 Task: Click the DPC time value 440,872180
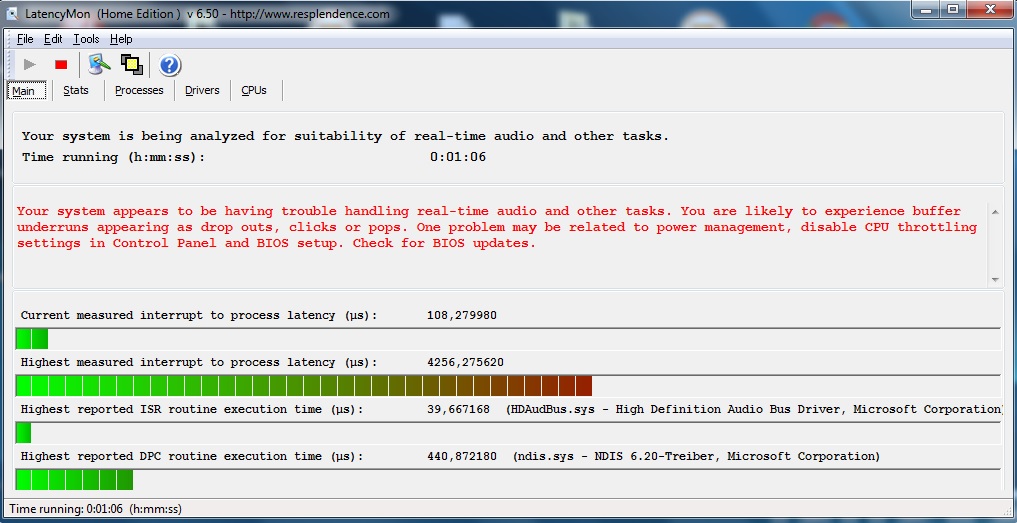(462, 456)
